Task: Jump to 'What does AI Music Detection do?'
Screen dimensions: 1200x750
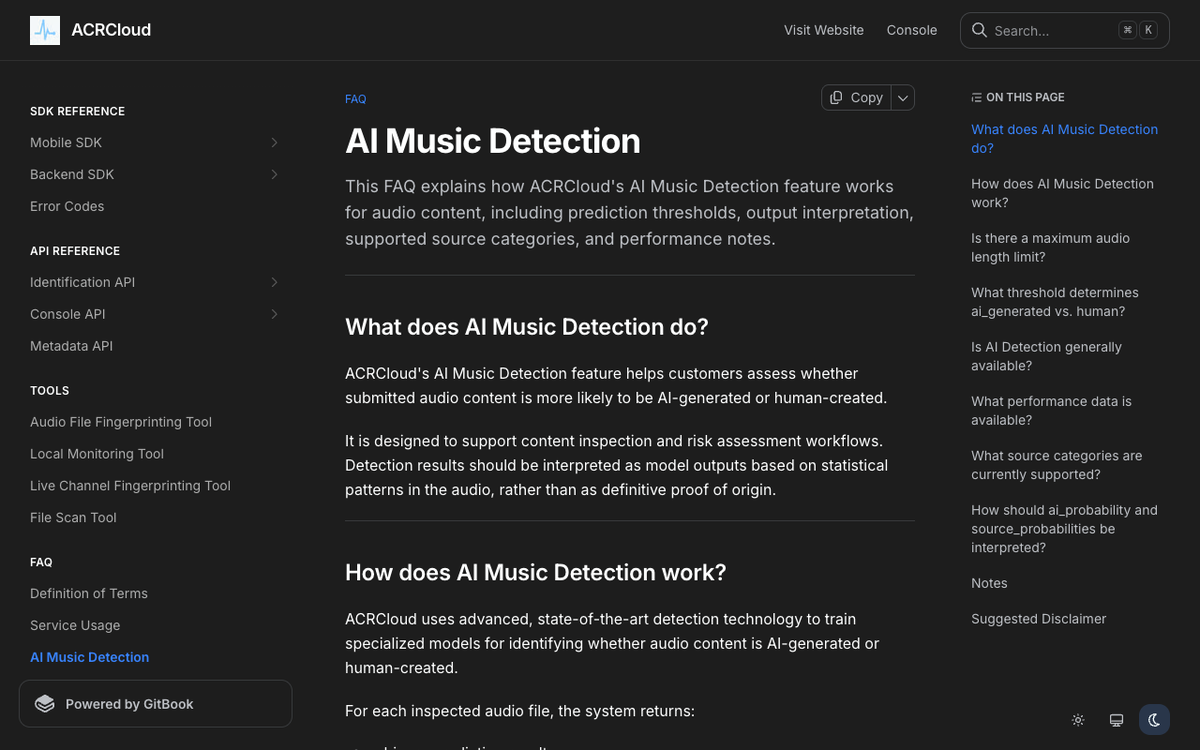Action: (1065, 139)
